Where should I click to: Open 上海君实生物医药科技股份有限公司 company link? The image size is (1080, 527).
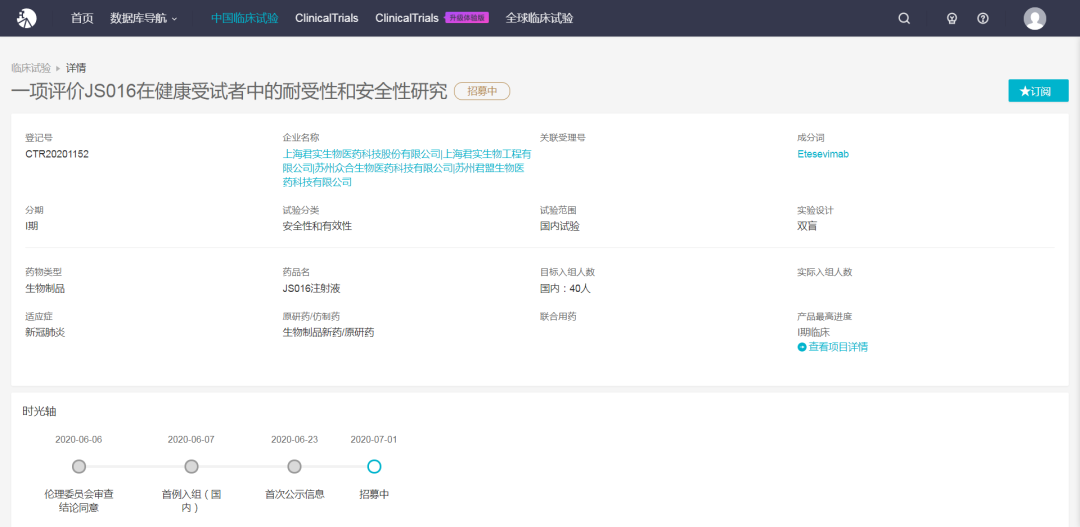(x=362, y=154)
